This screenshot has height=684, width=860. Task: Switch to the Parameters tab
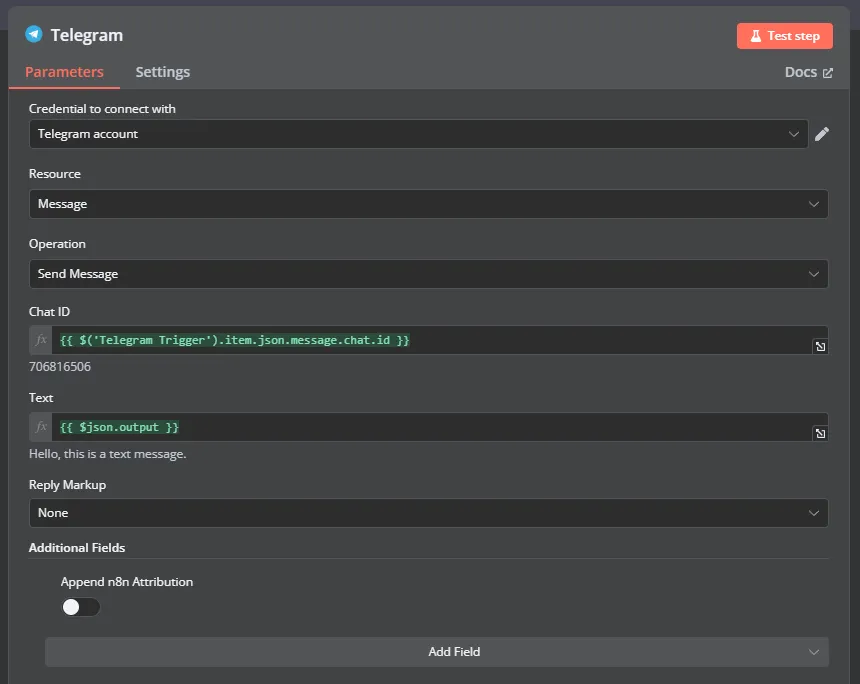[x=64, y=72]
